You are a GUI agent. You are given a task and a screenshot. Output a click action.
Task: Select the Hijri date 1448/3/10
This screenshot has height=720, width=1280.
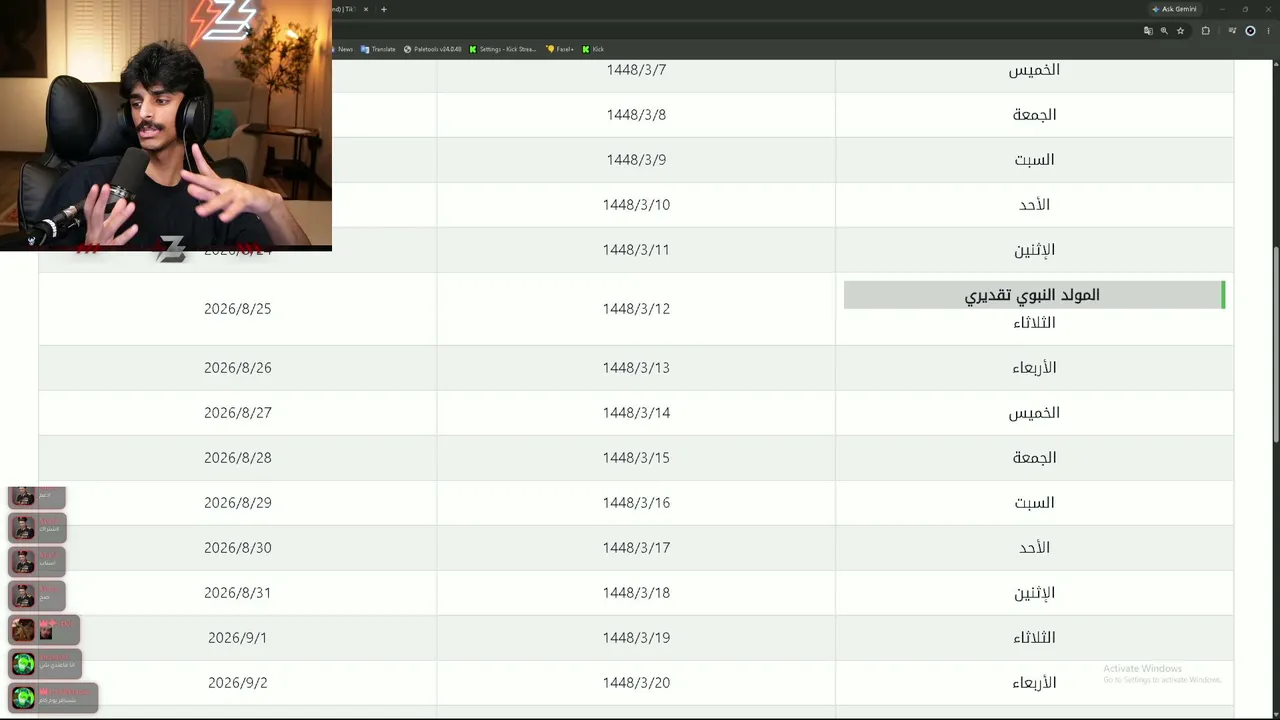636,205
